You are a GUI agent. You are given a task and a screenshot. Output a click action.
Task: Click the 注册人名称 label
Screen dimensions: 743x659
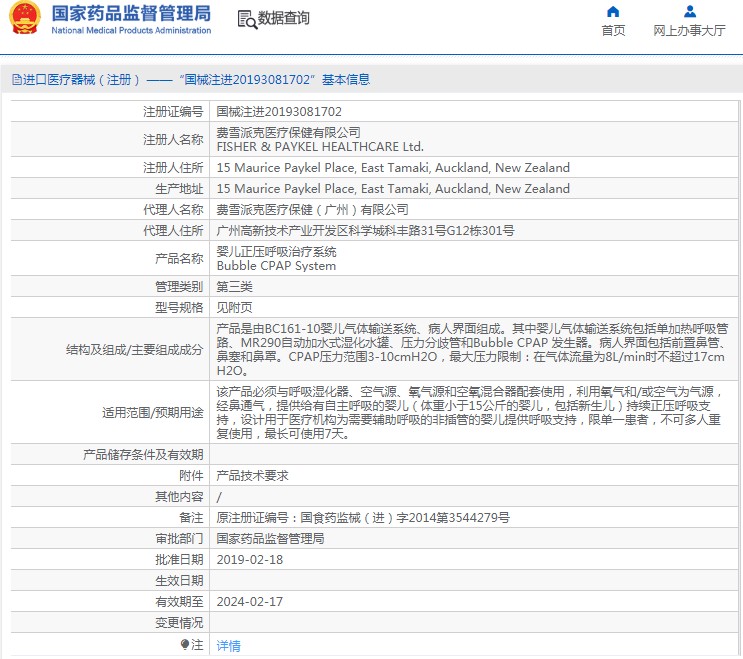(x=173, y=140)
